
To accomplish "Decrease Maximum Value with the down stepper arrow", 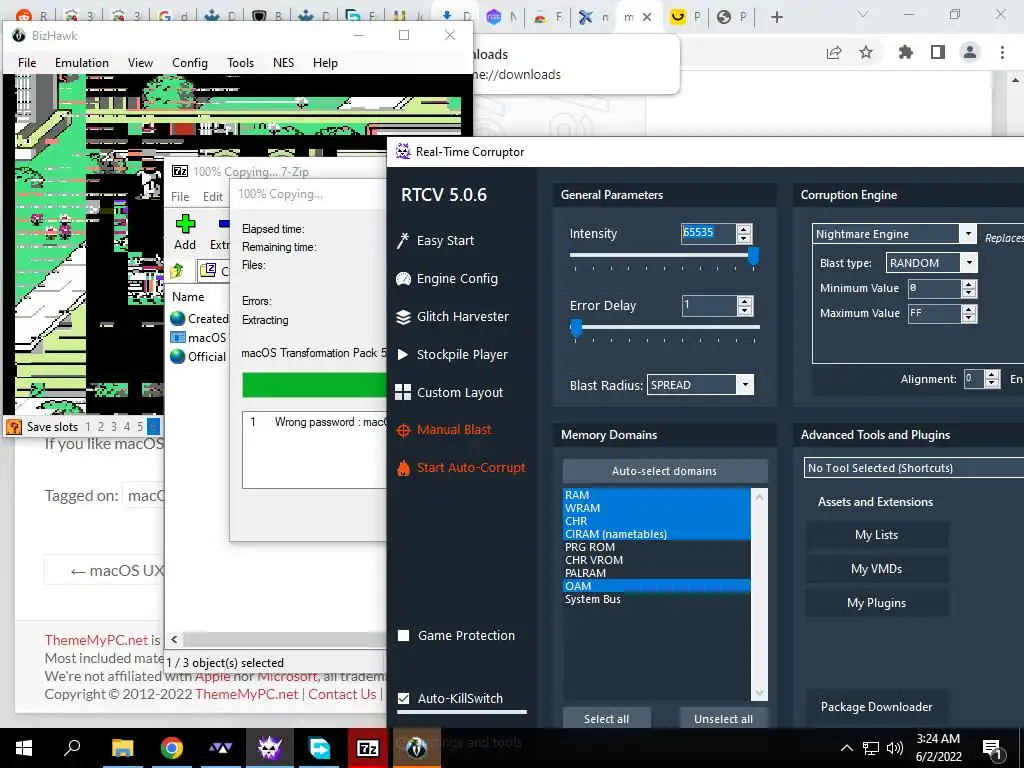I will (x=969, y=317).
